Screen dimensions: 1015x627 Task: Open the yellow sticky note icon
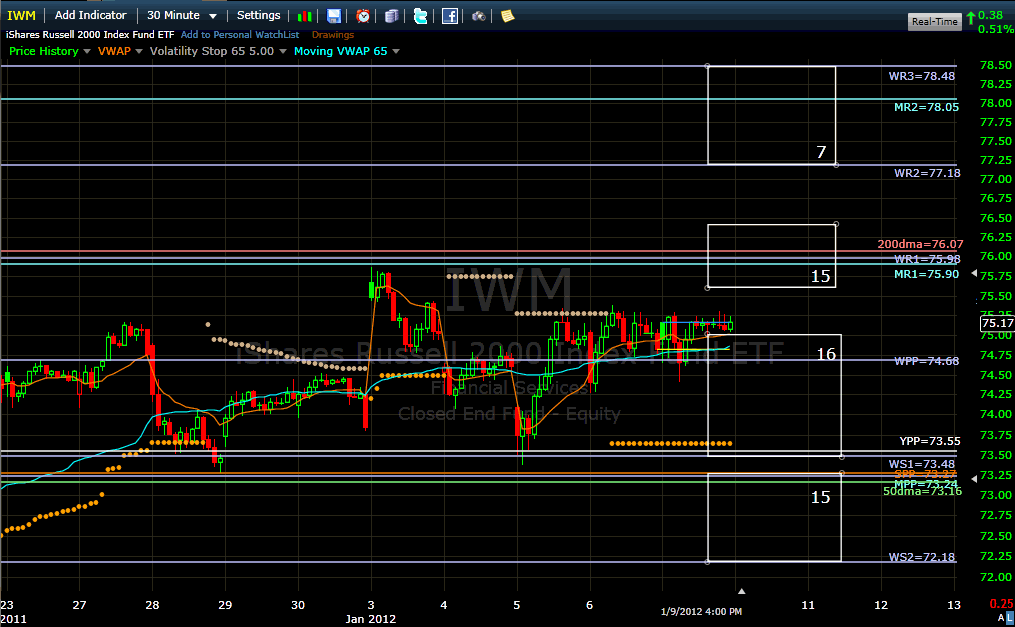click(508, 16)
